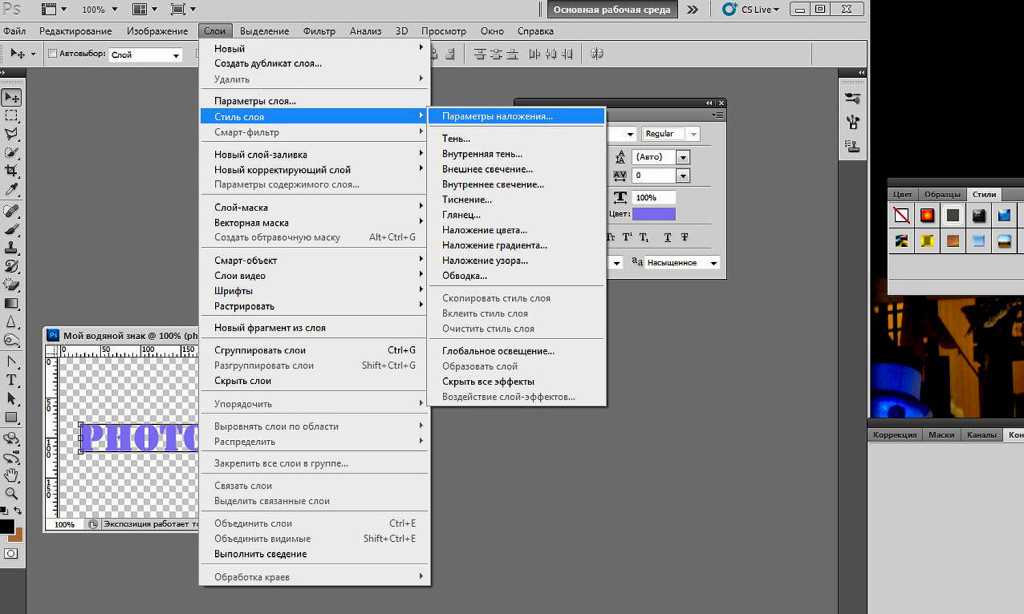Click the purple text color swatch
This screenshot has height=614, width=1024.
click(x=653, y=214)
